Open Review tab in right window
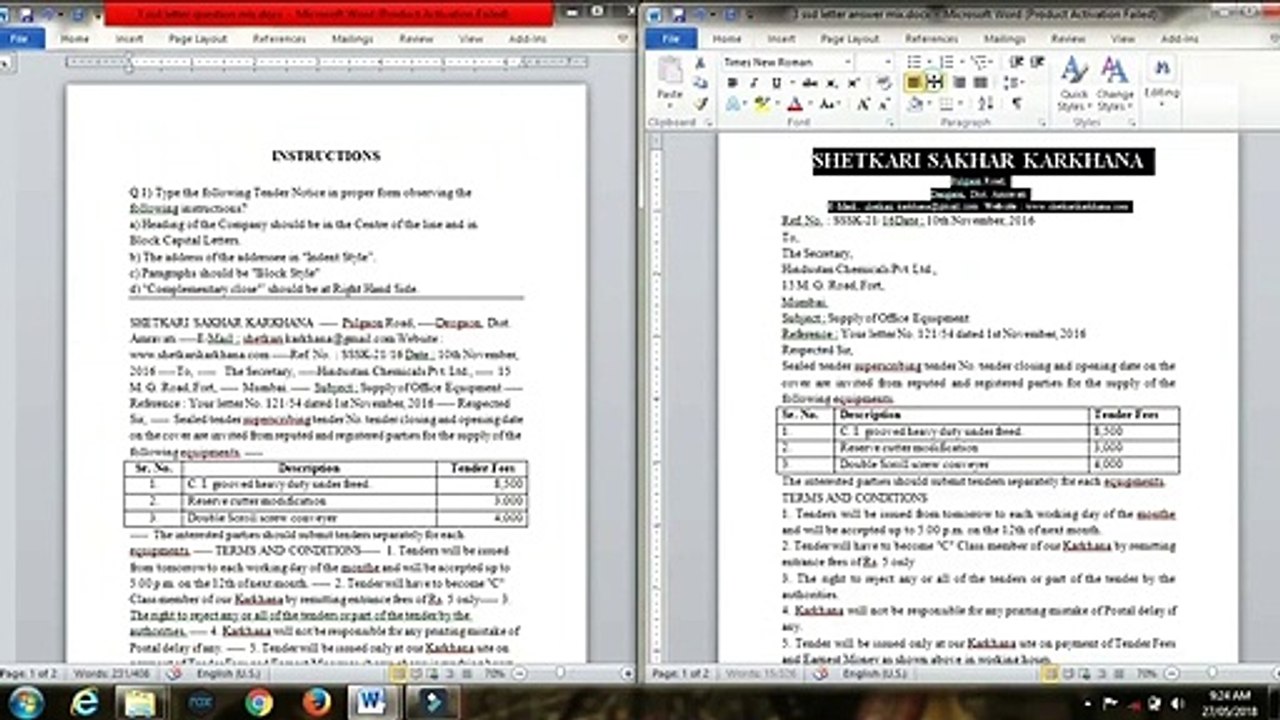The height and width of the screenshot is (720, 1280). (1067, 38)
